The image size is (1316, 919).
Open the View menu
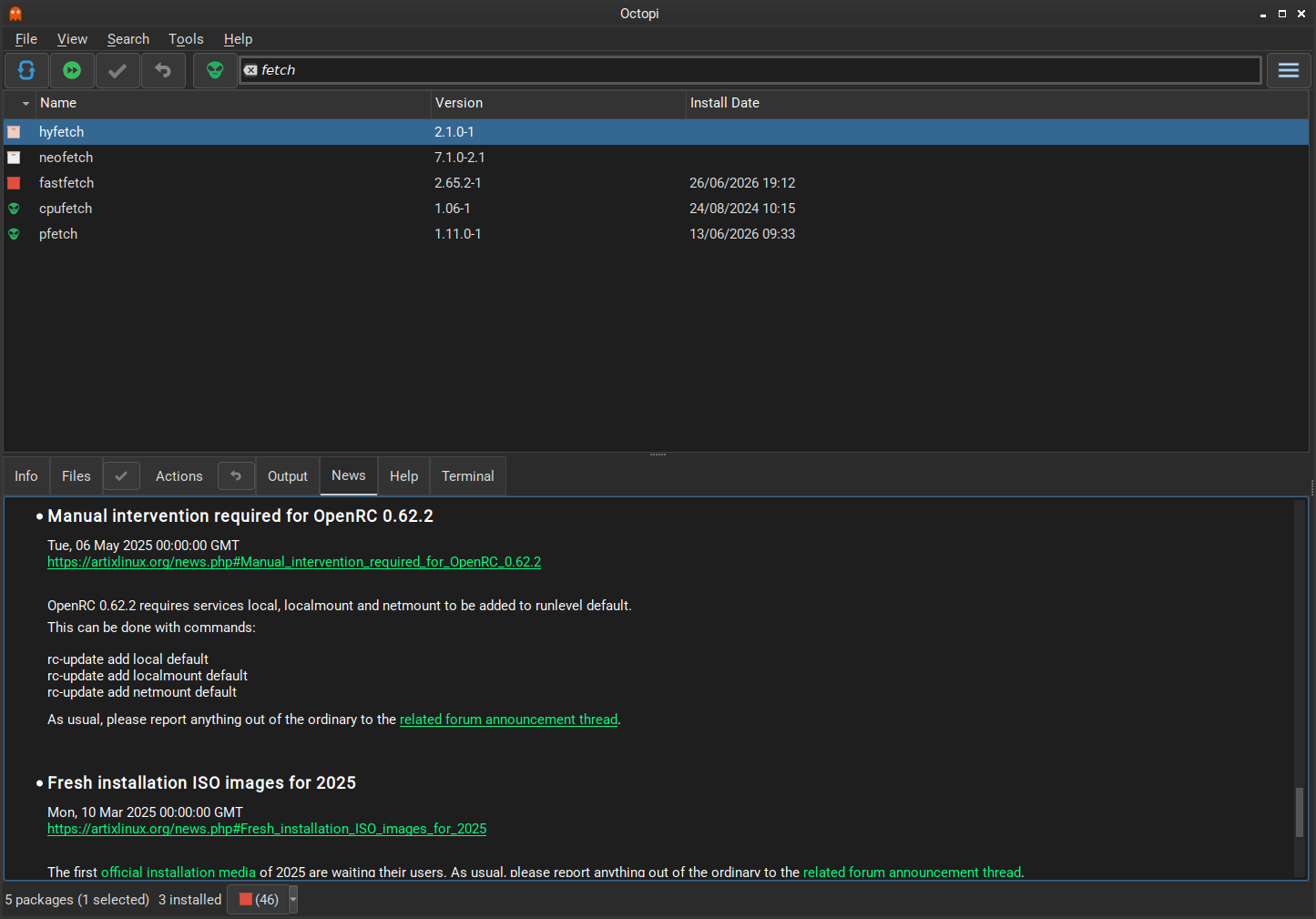(72, 39)
